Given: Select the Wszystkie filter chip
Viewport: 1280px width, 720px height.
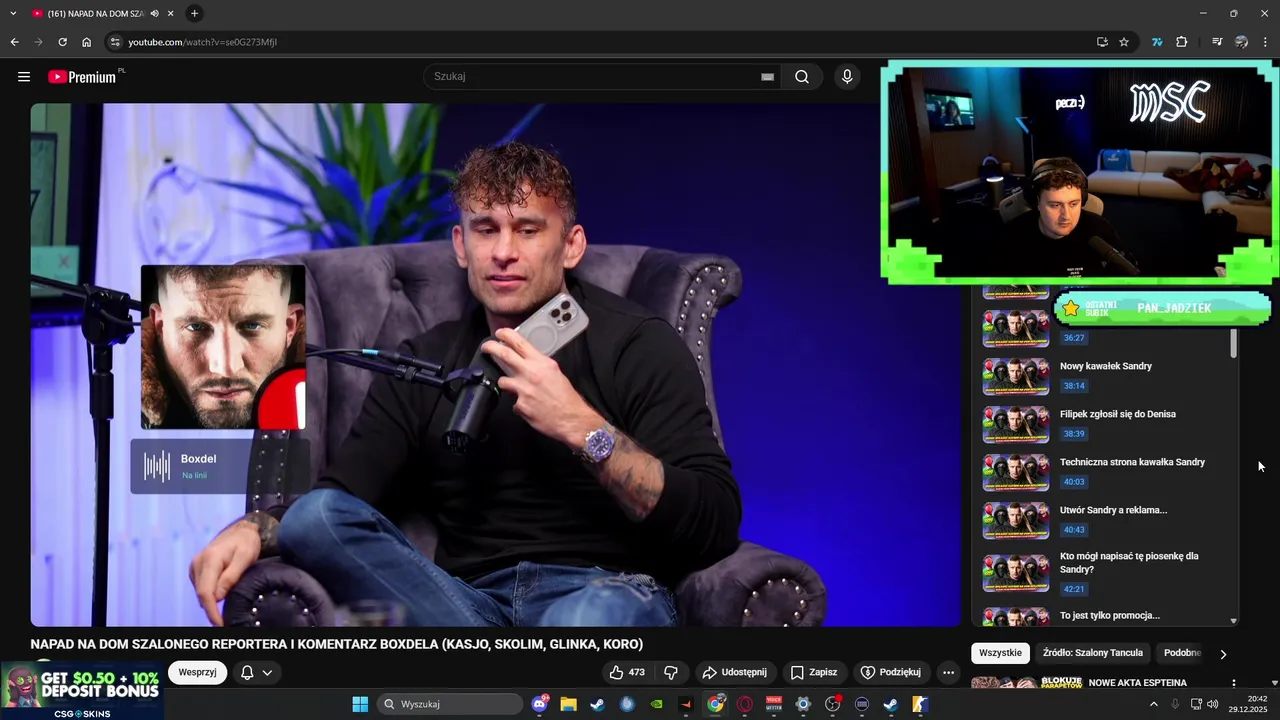Looking at the screenshot, I should click(1000, 653).
